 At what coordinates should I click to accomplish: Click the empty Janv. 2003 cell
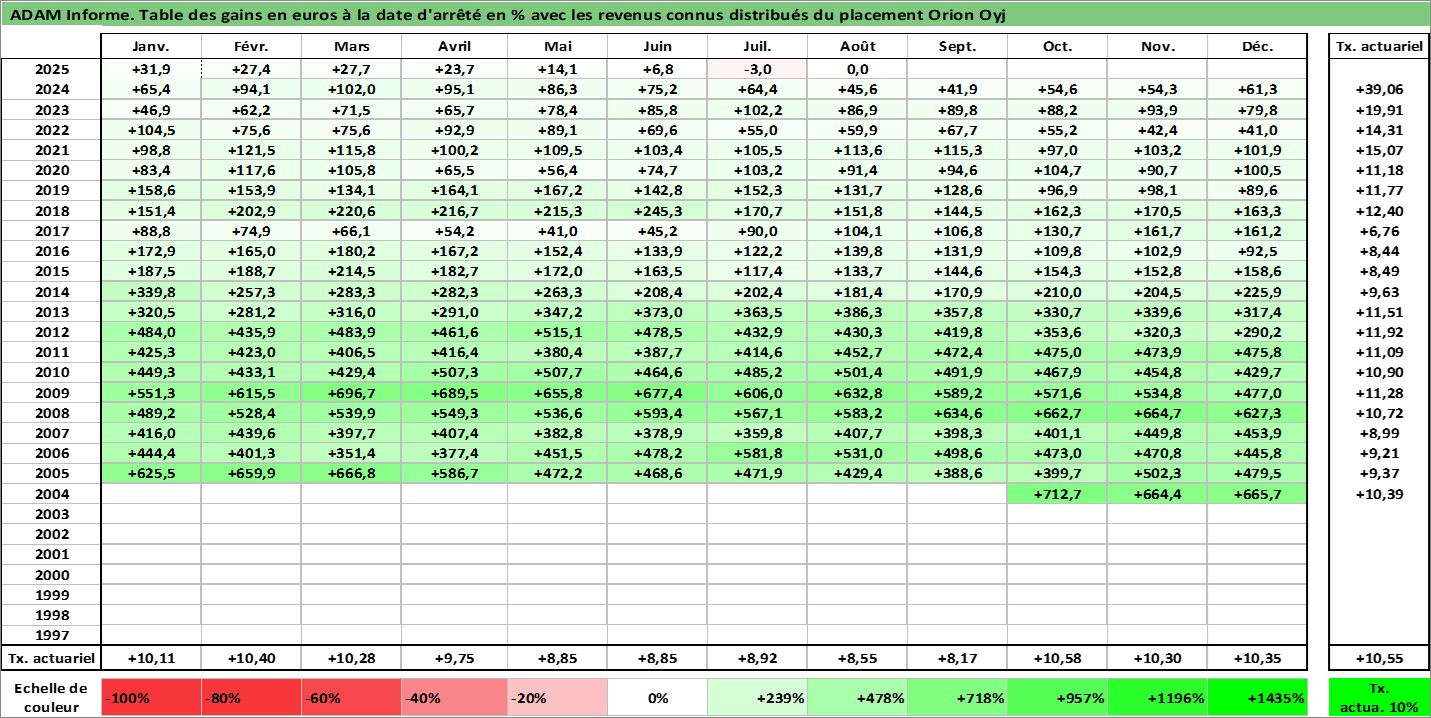click(152, 514)
